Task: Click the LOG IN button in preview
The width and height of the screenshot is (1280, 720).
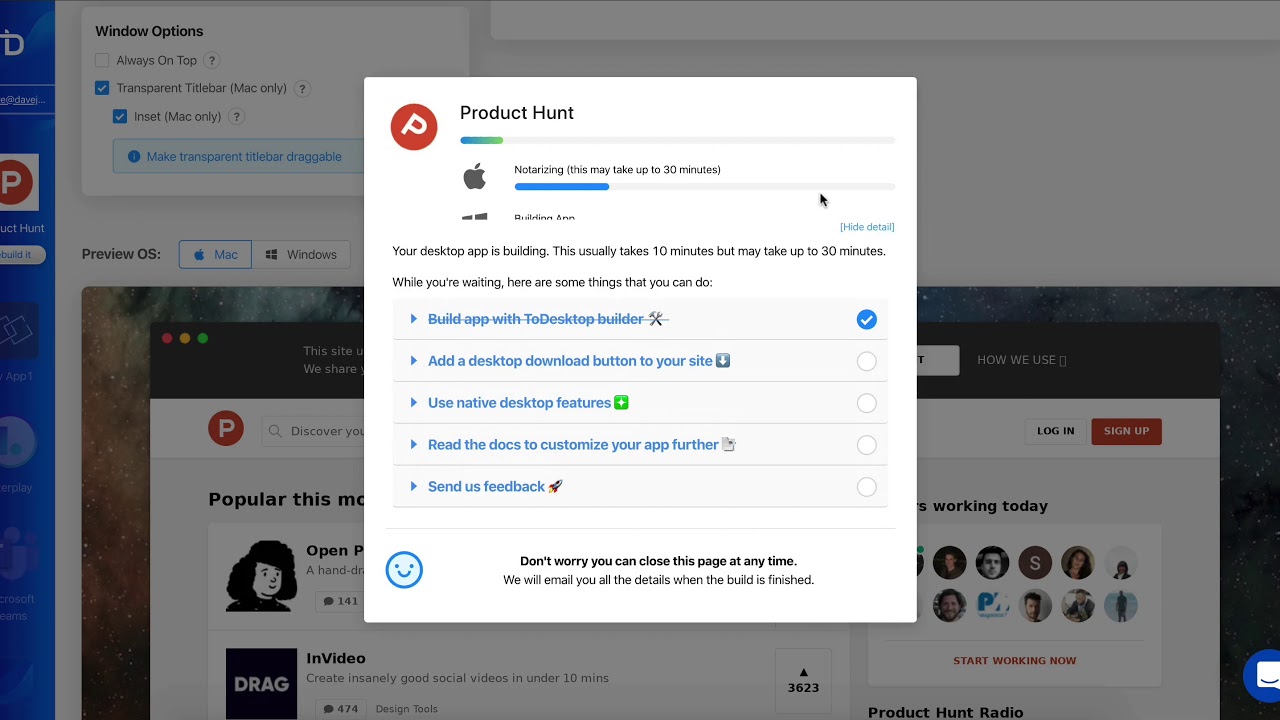Action: (x=1055, y=431)
